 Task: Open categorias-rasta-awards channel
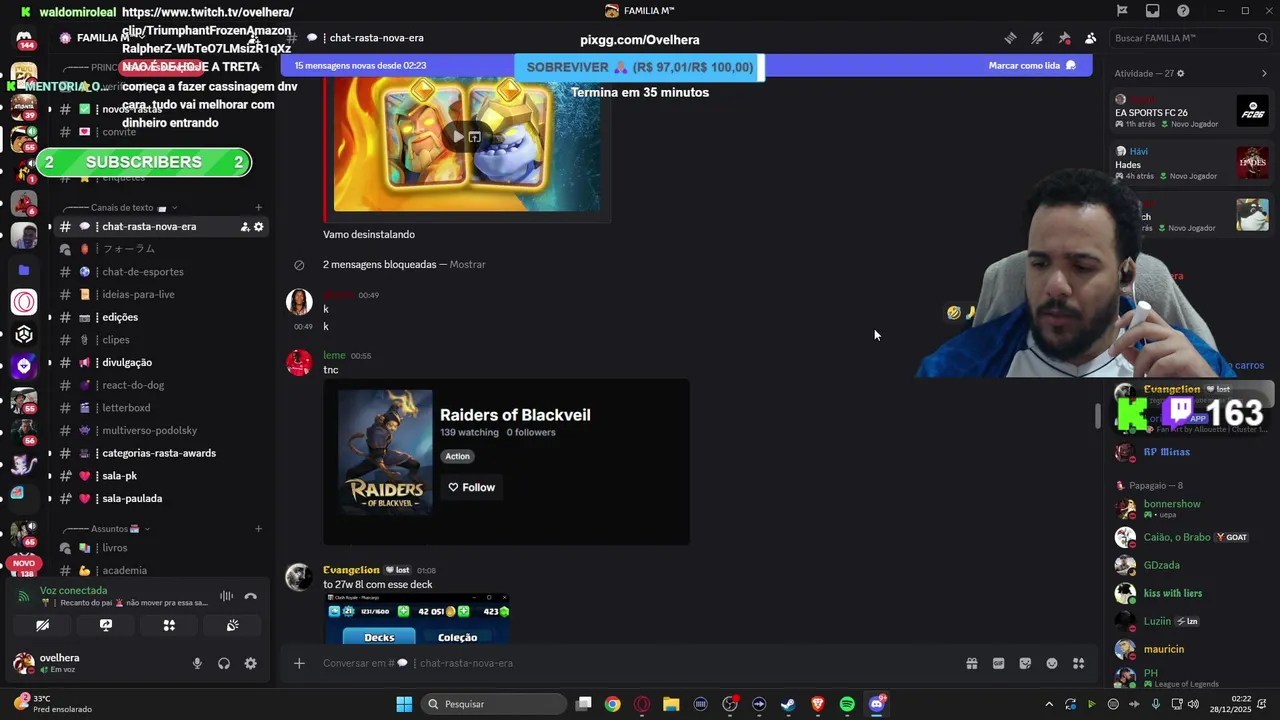159,453
